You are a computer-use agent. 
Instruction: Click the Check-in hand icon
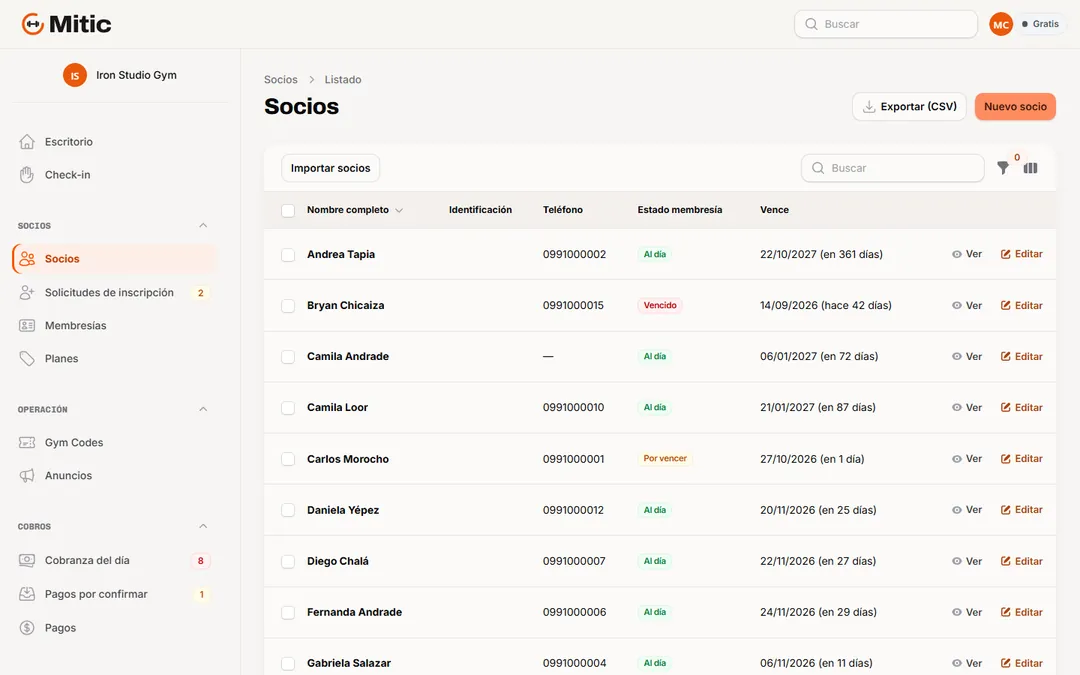[27, 175]
